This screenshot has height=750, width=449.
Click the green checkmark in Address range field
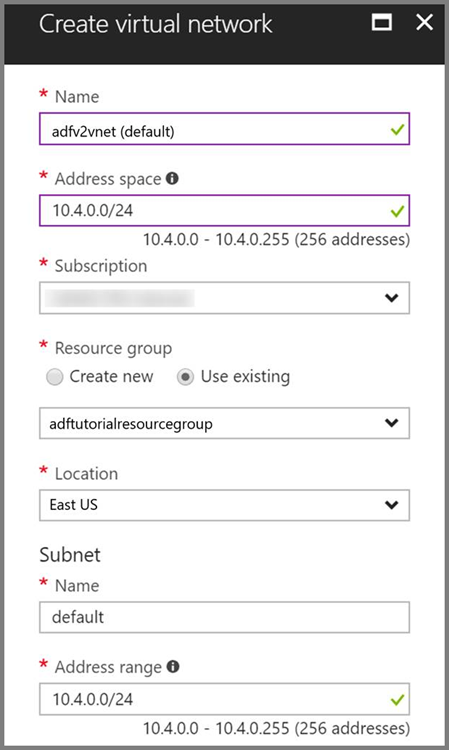397,700
